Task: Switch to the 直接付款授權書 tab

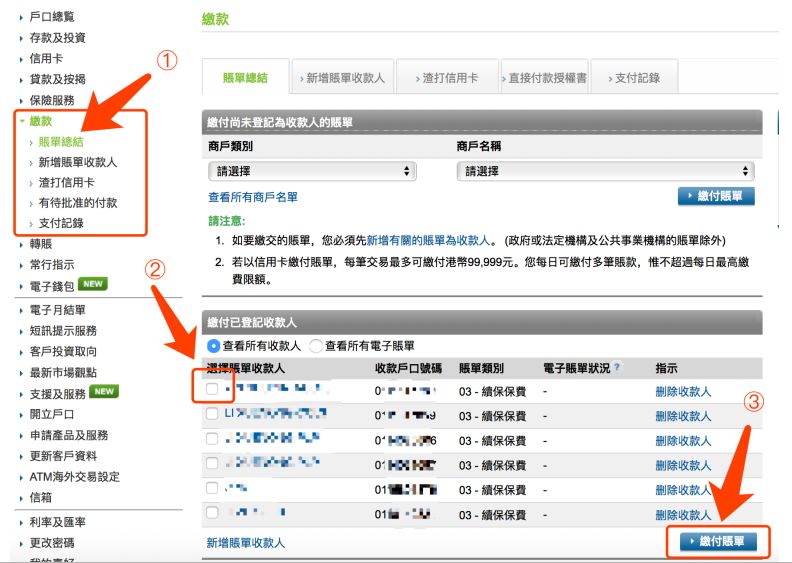Action: (x=544, y=77)
